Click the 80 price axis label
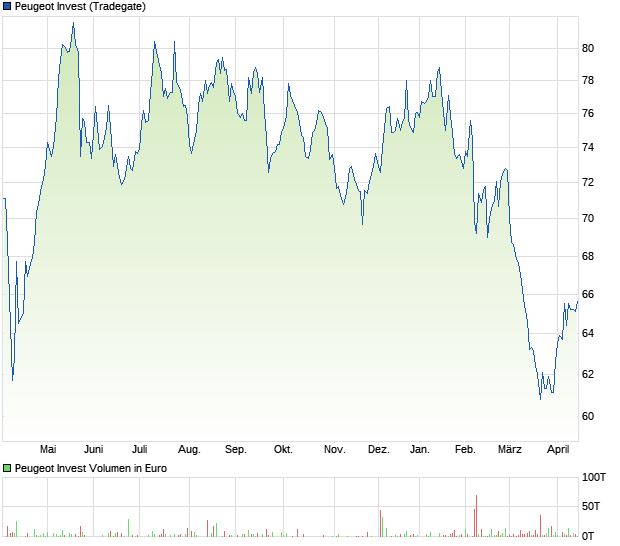This screenshot has height=546, width=620. 588,48
